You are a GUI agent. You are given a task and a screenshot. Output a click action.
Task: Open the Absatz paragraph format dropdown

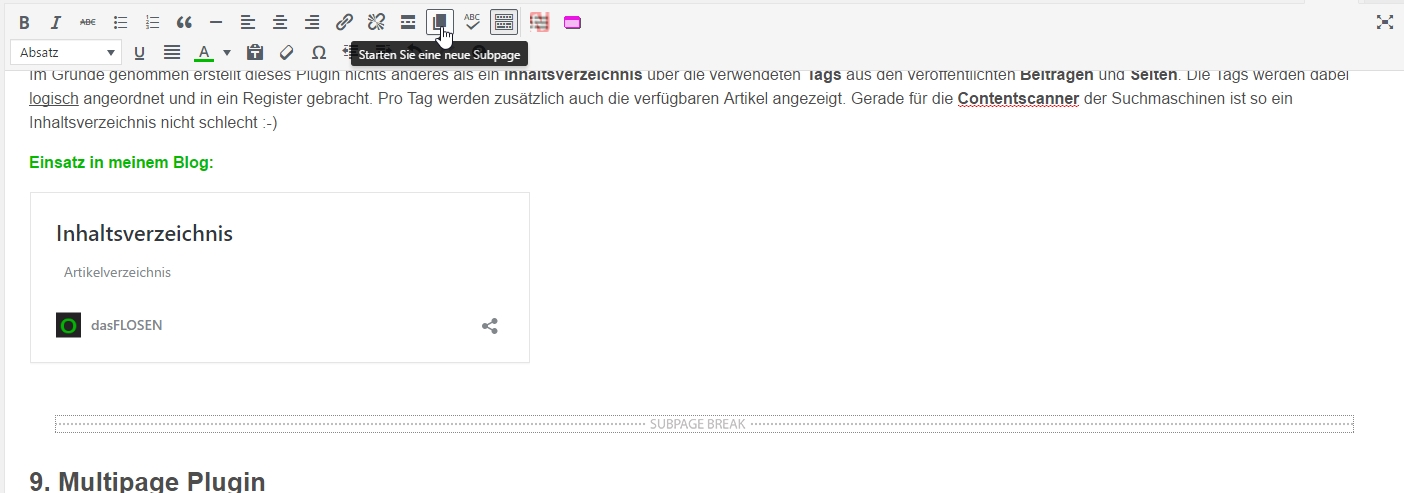[x=65, y=53]
